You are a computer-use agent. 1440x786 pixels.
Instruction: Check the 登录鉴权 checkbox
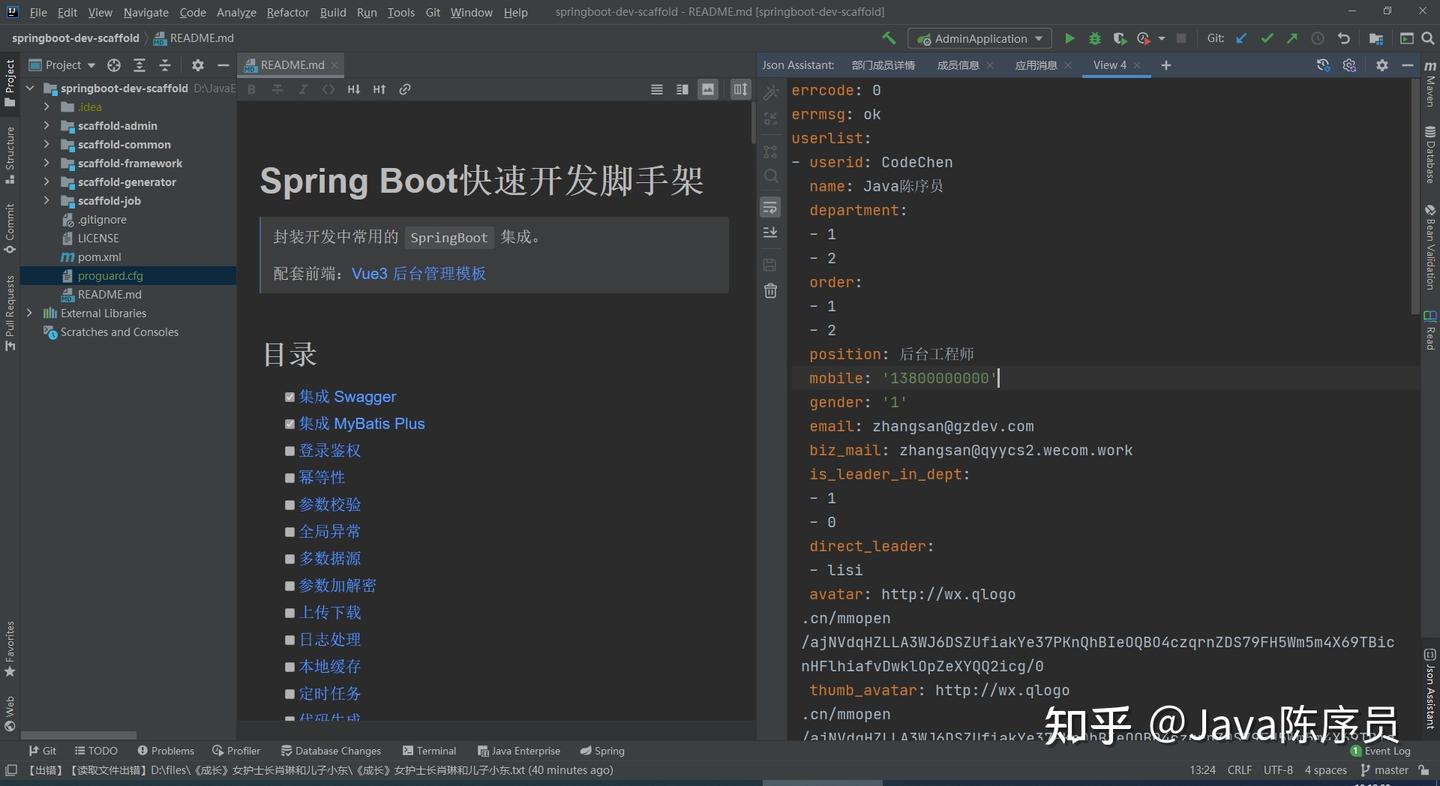290,451
